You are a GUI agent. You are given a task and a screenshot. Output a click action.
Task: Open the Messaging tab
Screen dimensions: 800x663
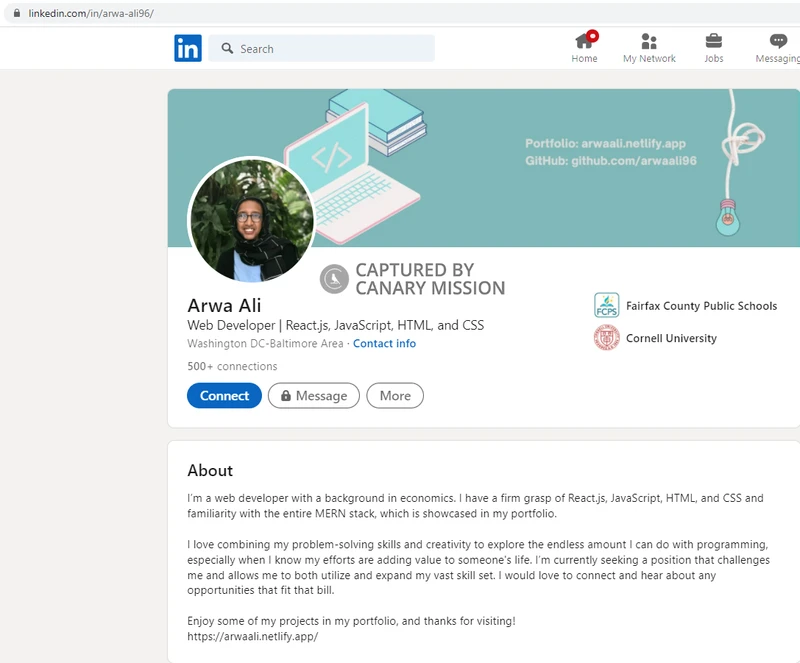pos(778,48)
